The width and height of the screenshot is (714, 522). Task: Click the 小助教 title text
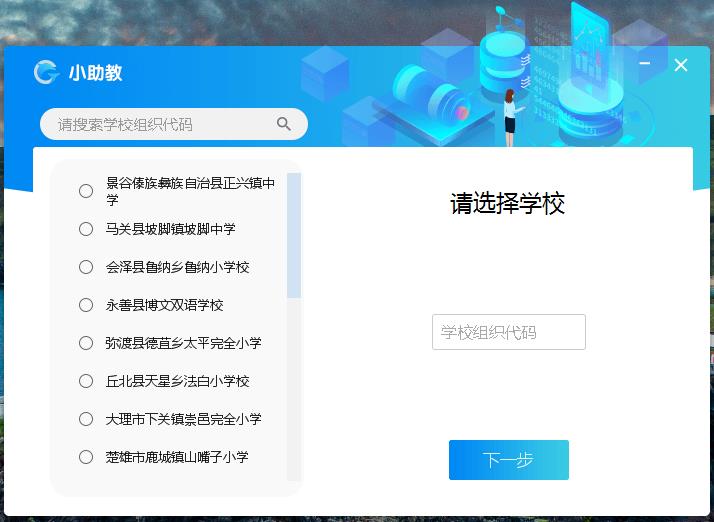point(96,72)
